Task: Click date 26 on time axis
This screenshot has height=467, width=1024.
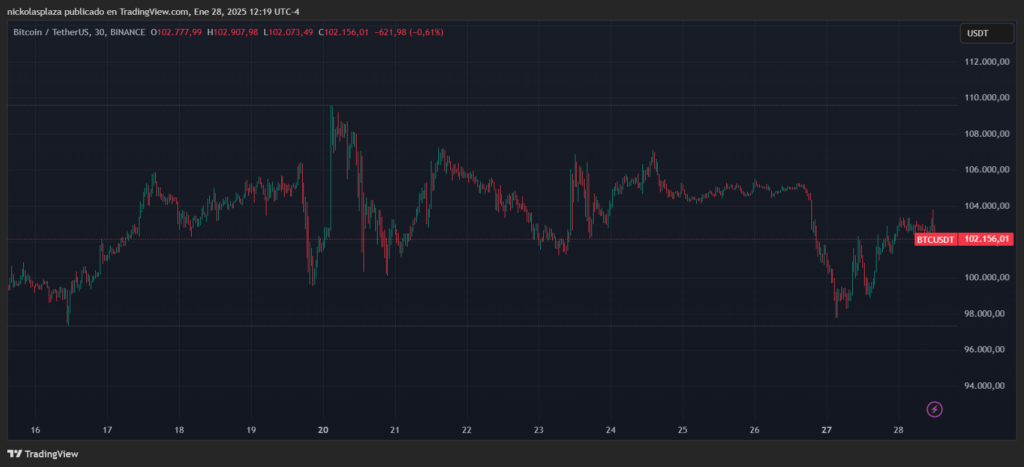Action: (x=754, y=430)
